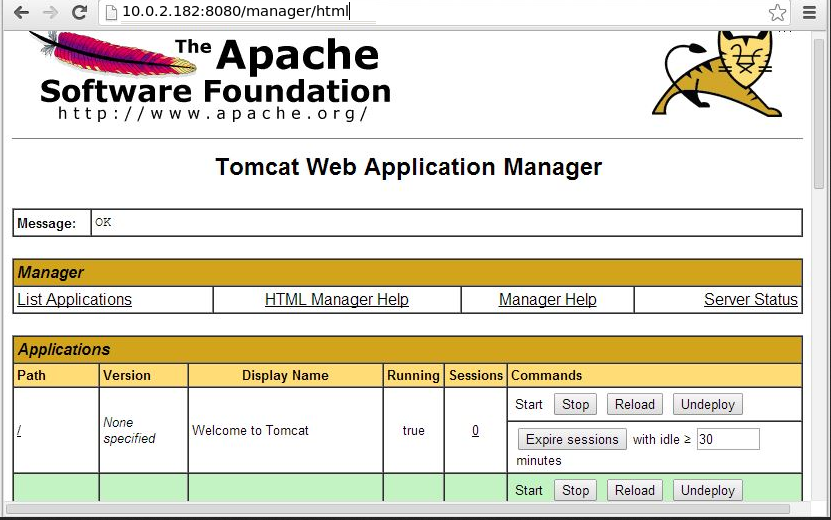
Task: Open the List Applications link
Action: coord(74,299)
